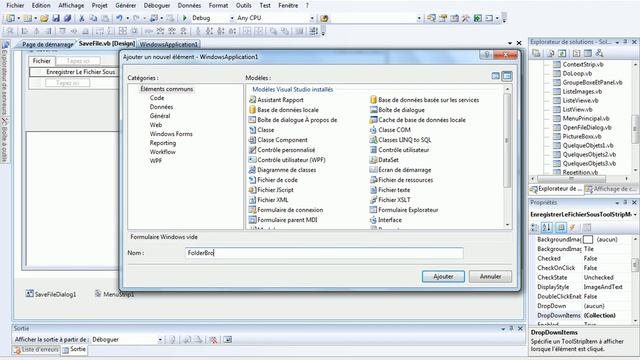
Task: Open the Sortie output tab
Action: pyautogui.click(x=74, y=349)
